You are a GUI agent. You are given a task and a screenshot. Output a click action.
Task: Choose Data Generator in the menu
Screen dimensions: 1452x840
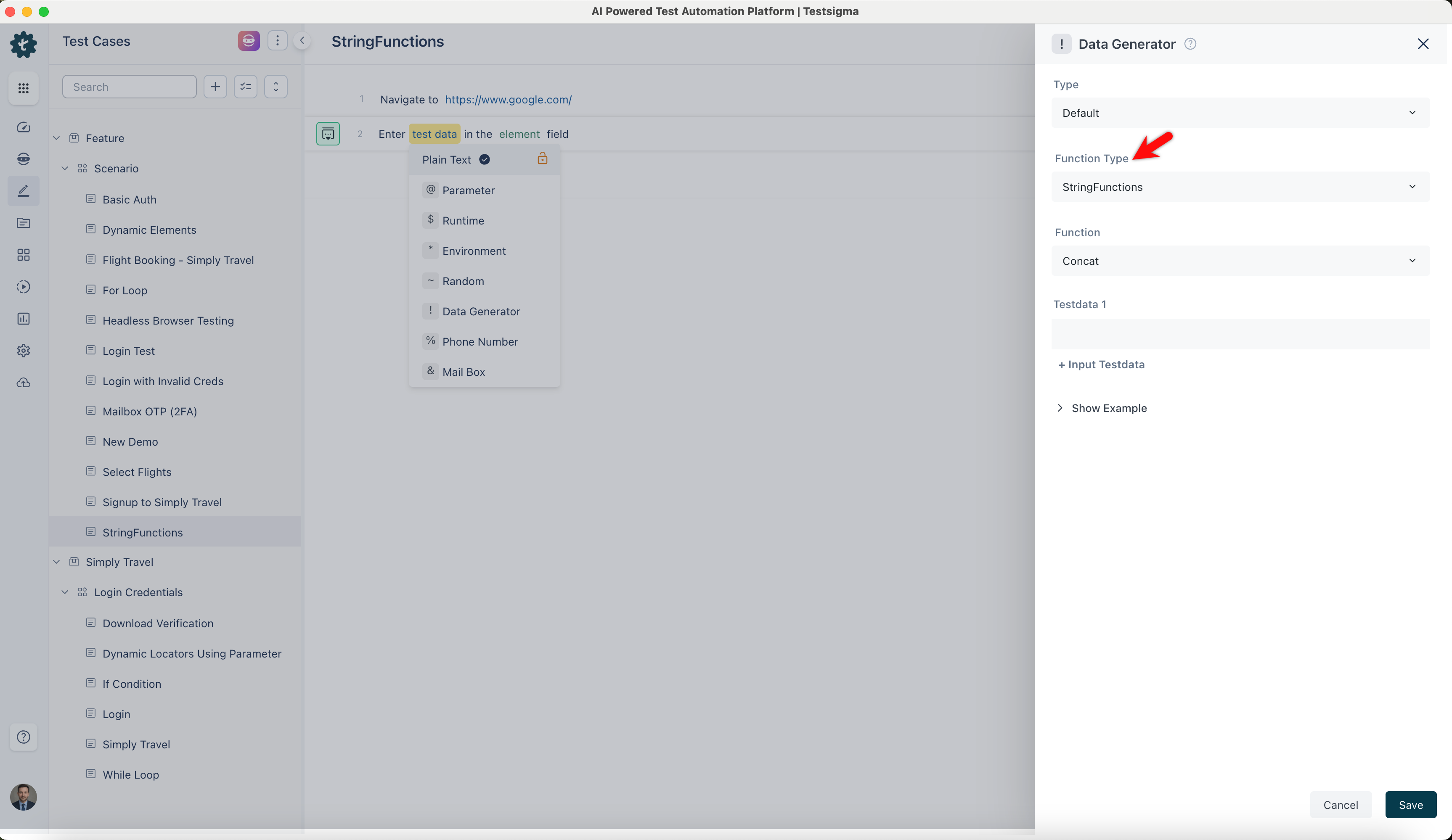[484, 312]
